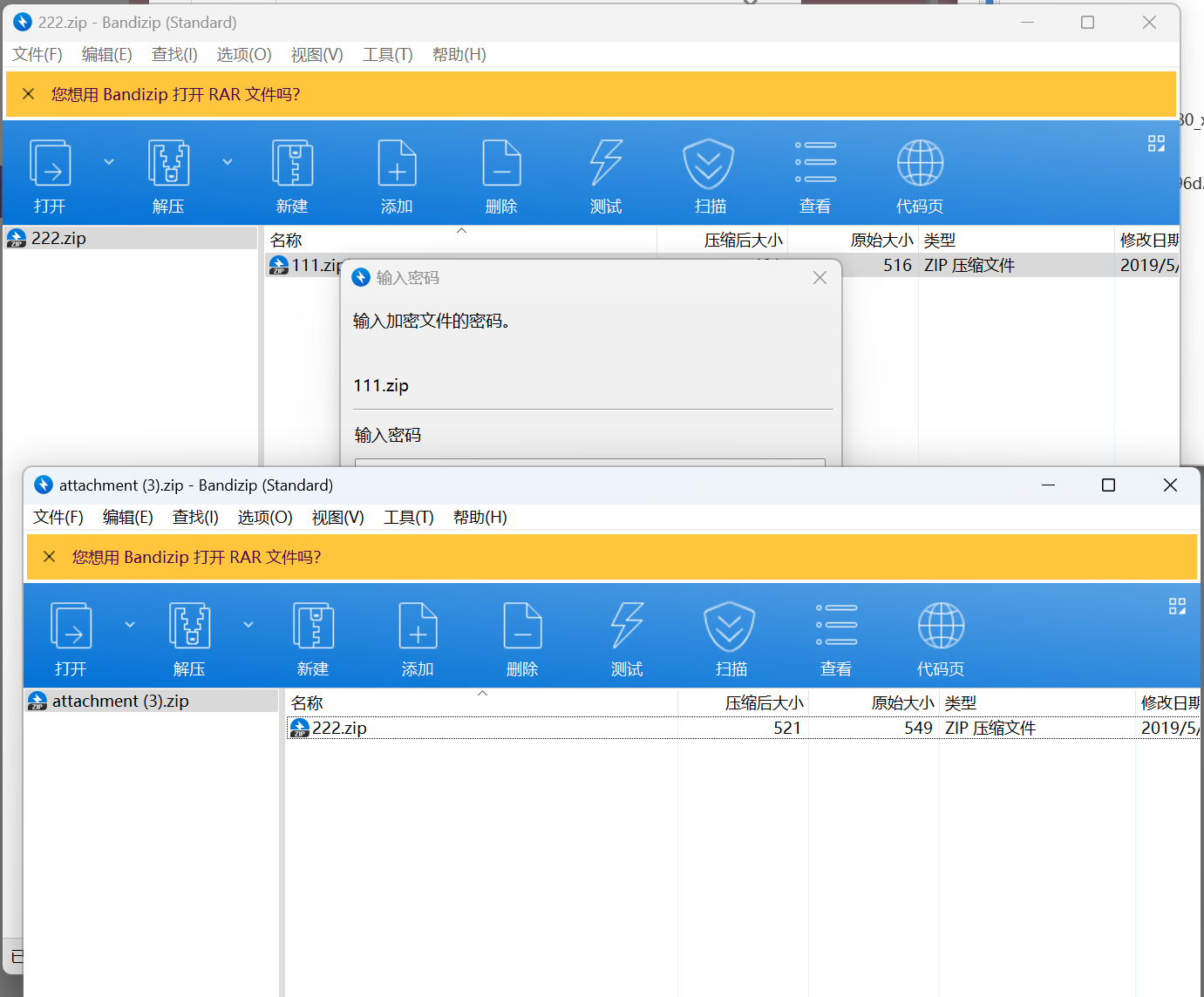Click Scan icon in 222.zip window toolbar
The height and width of the screenshot is (997, 1204).
click(708, 163)
